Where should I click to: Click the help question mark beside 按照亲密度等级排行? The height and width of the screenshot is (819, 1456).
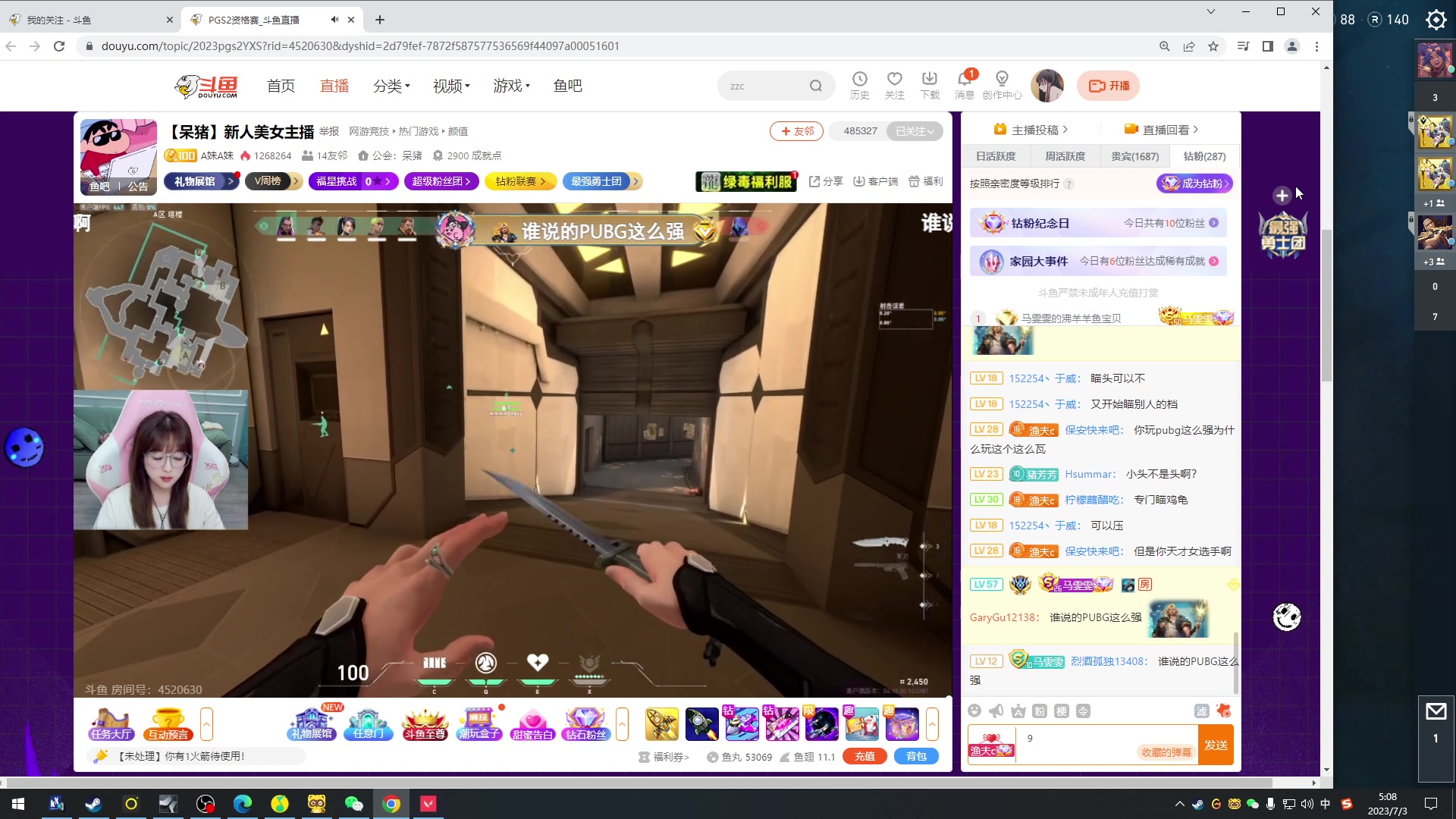(x=1068, y=184)
